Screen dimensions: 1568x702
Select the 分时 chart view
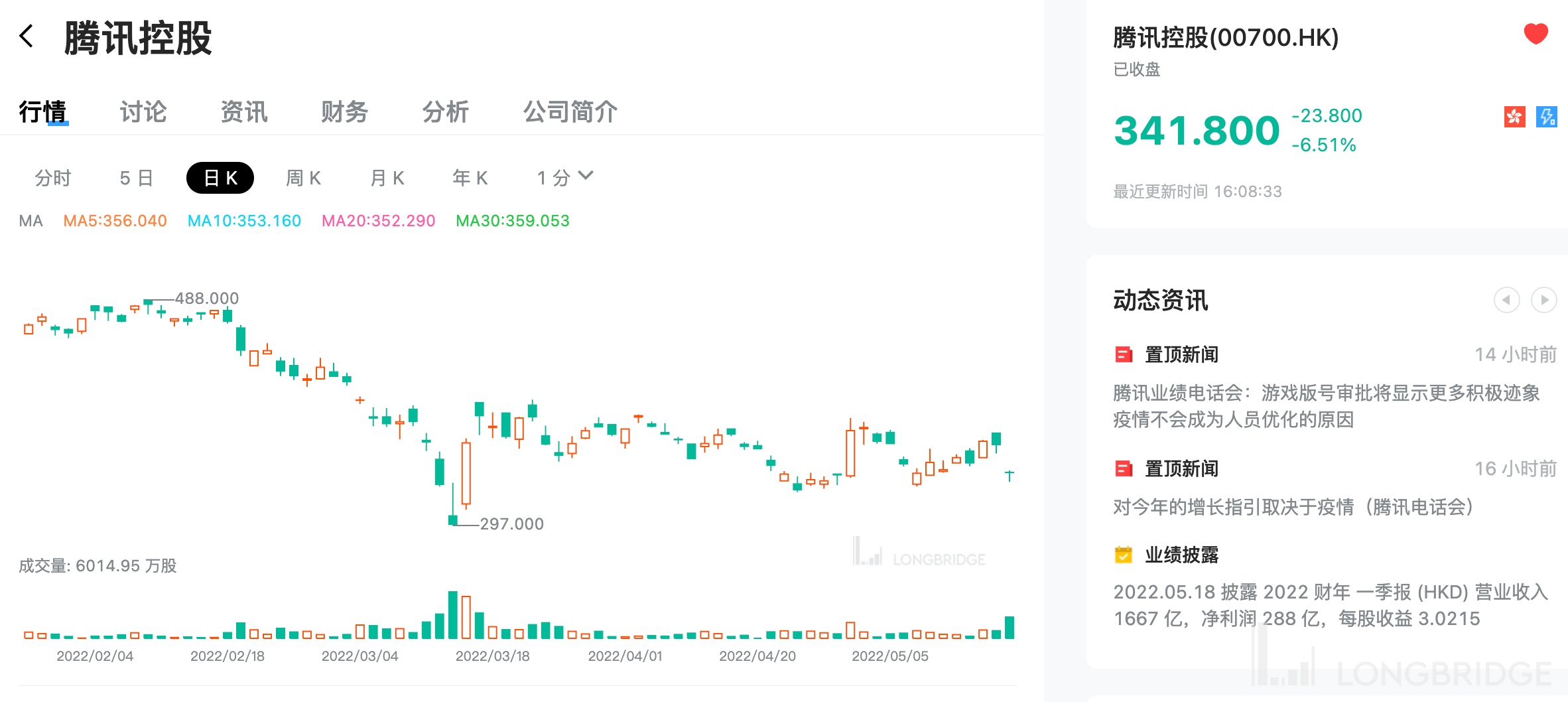pos(53,178)
